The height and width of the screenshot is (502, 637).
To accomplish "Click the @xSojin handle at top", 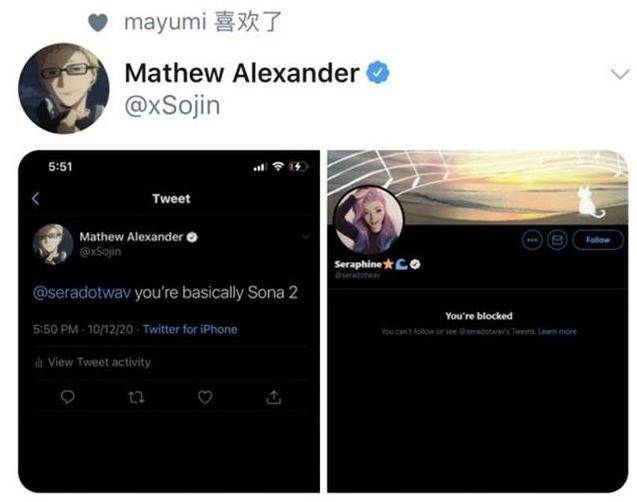I will [173, 106].
